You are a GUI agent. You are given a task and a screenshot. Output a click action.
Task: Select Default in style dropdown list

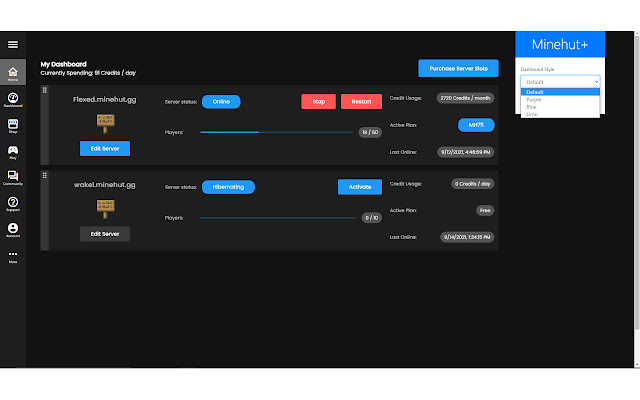point(560,92)
